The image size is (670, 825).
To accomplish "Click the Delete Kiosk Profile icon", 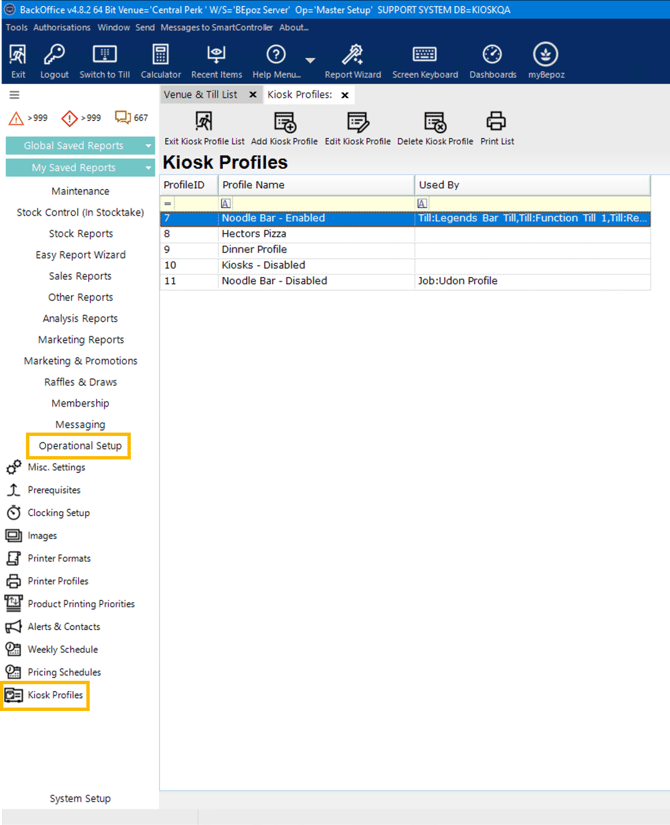I will point(435,123).
